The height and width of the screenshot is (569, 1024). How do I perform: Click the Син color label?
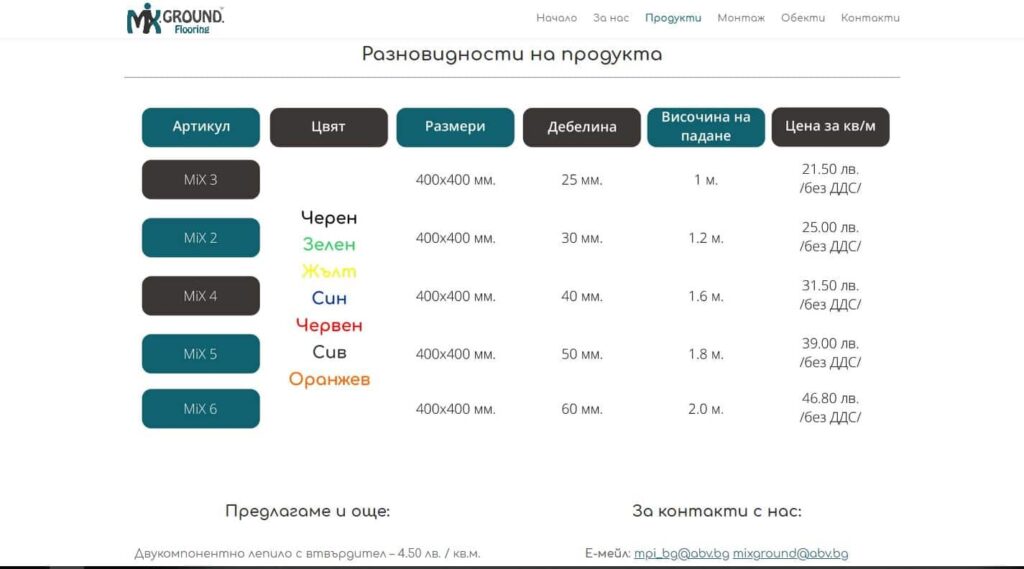[x=329, y=299]
